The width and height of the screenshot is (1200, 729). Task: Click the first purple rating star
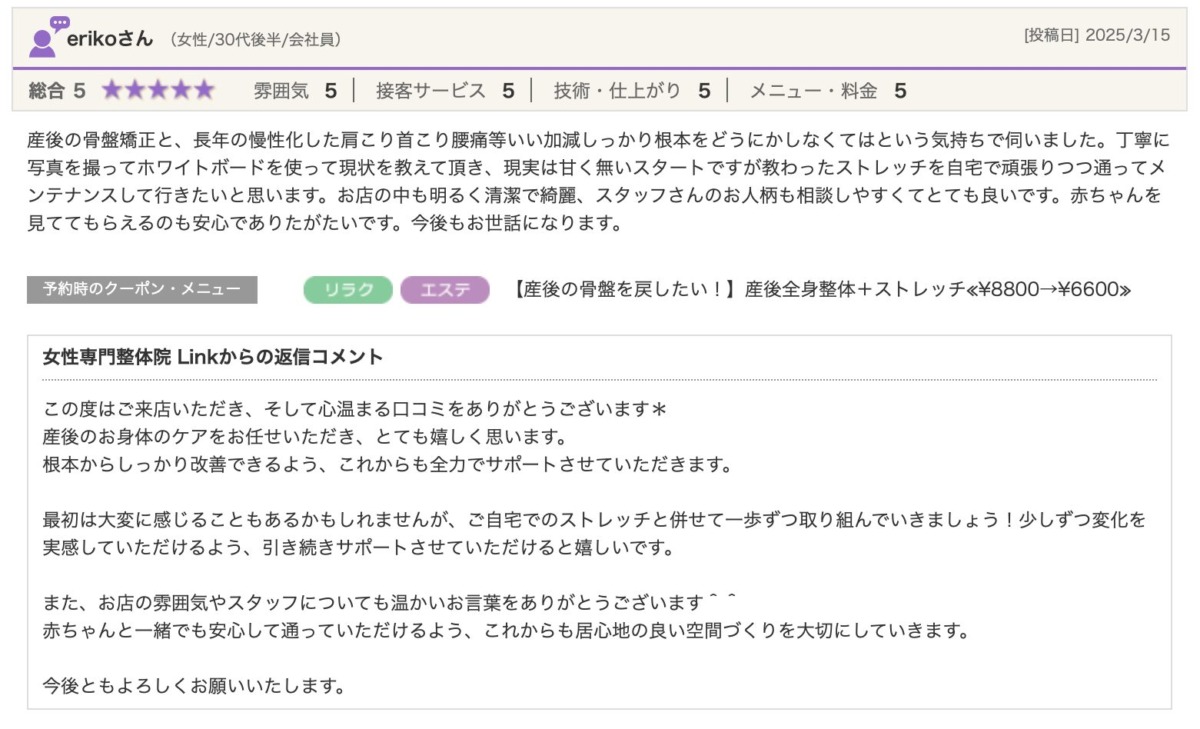click(x=111, y=91)
